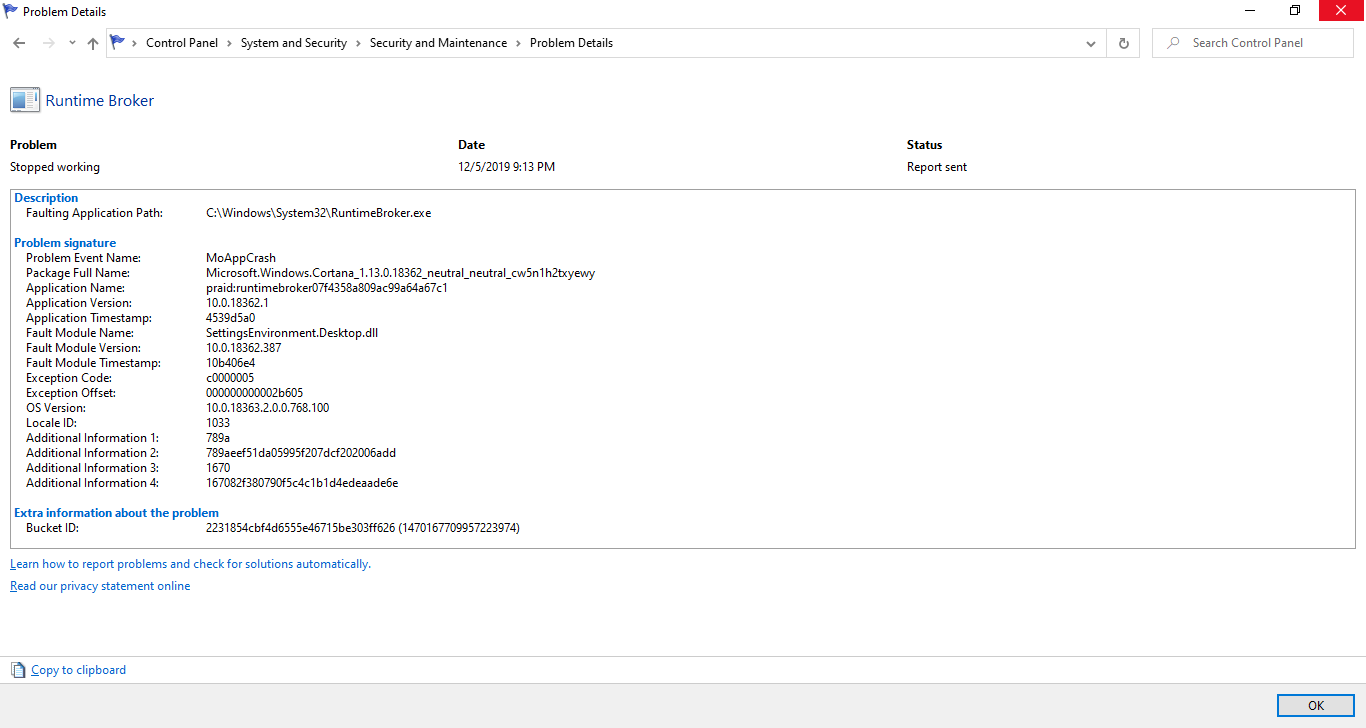Open Read our privacy statement online
1366x728 pixels.
point(100,586)
